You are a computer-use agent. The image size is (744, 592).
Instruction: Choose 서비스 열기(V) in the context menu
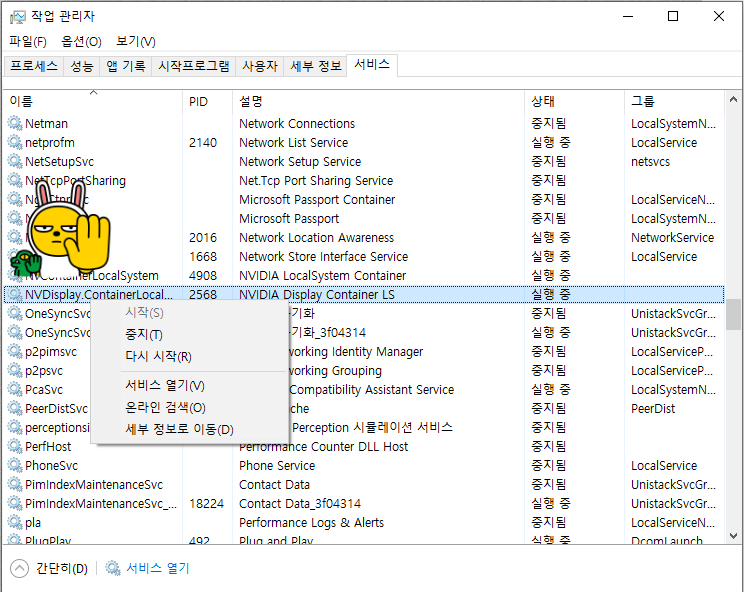[190, 385]
